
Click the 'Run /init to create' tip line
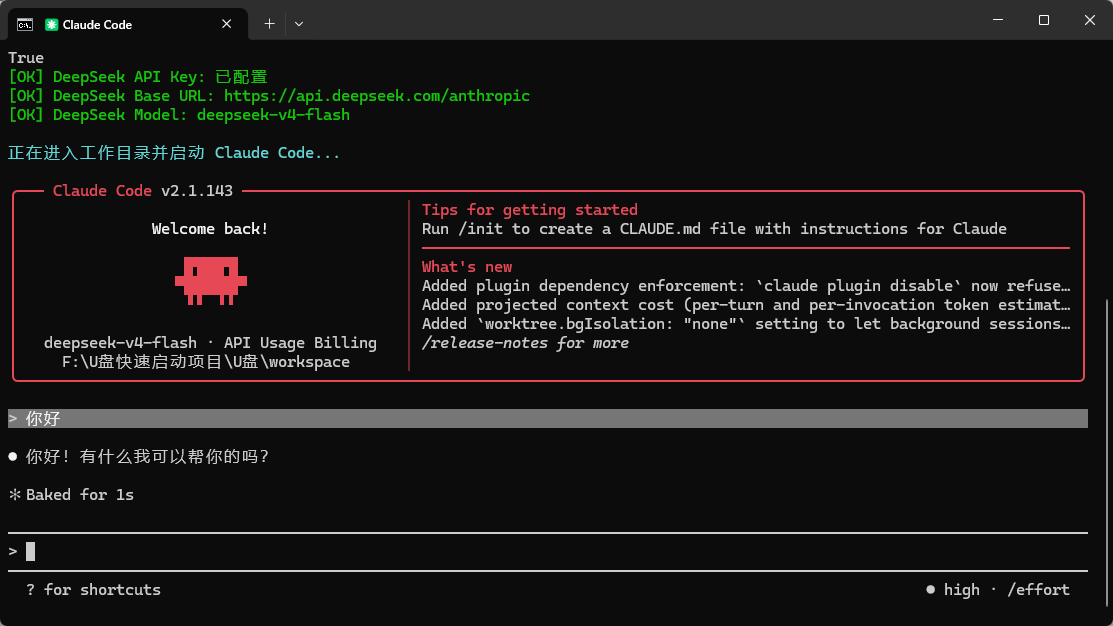pos(714,229)
